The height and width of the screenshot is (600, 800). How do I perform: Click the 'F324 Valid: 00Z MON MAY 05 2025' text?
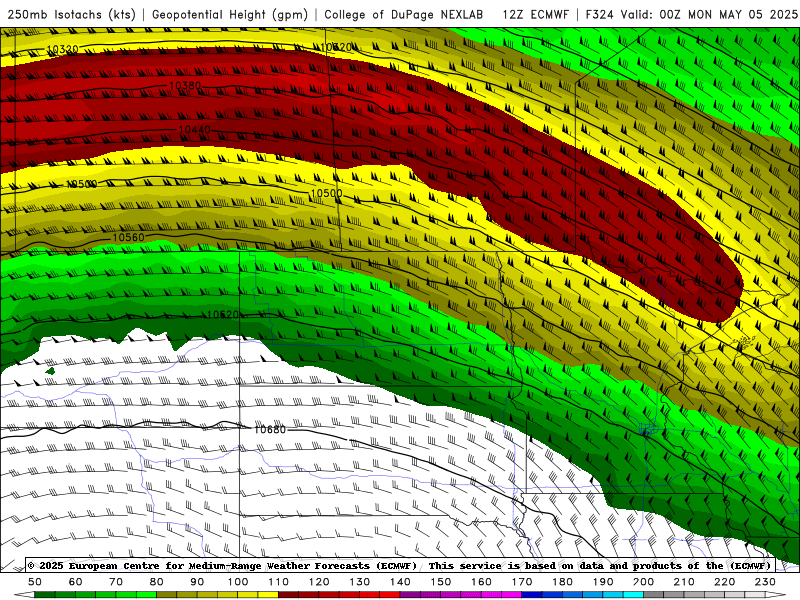point(691,14)
